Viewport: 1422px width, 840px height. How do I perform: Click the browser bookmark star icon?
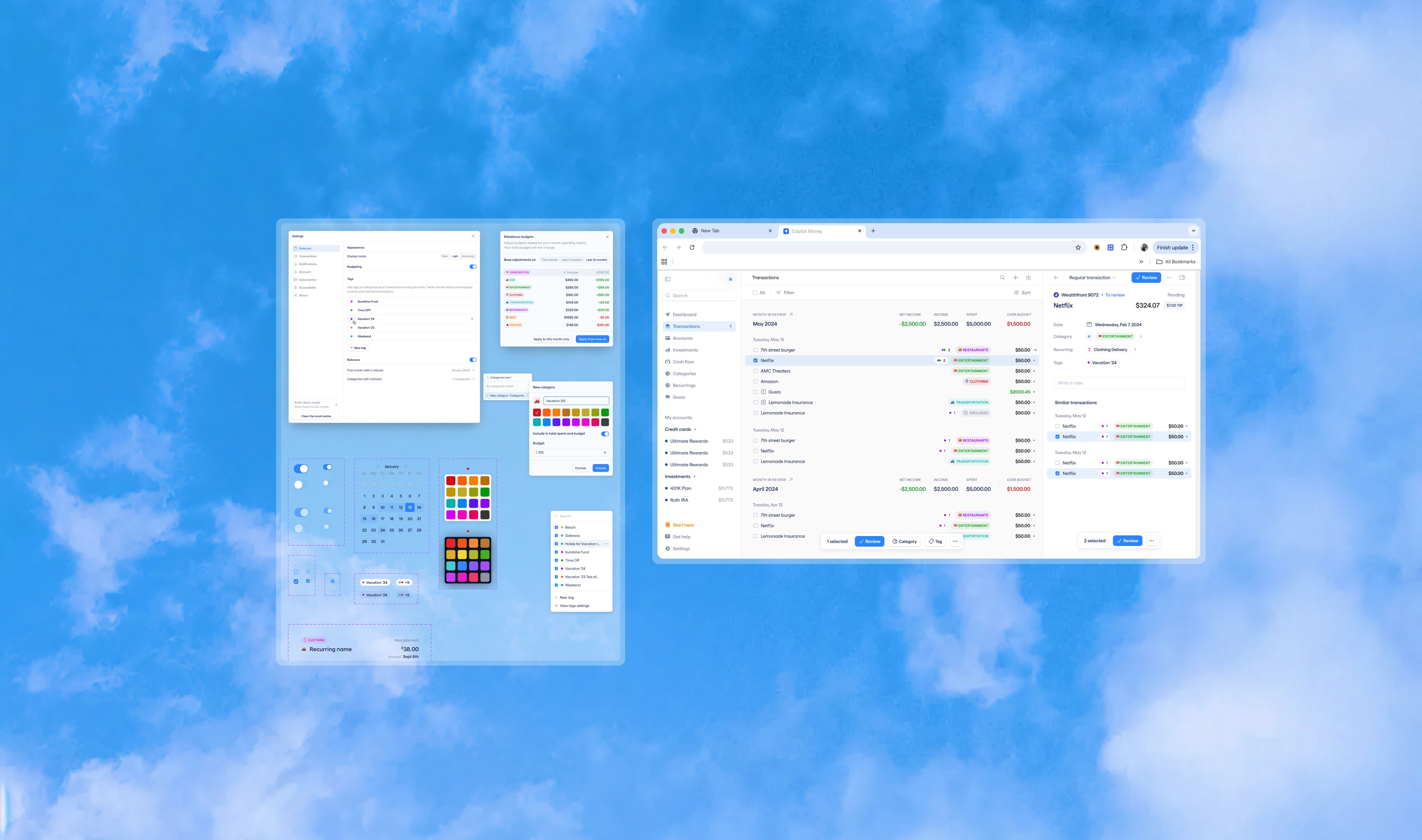pos(1078,247)
